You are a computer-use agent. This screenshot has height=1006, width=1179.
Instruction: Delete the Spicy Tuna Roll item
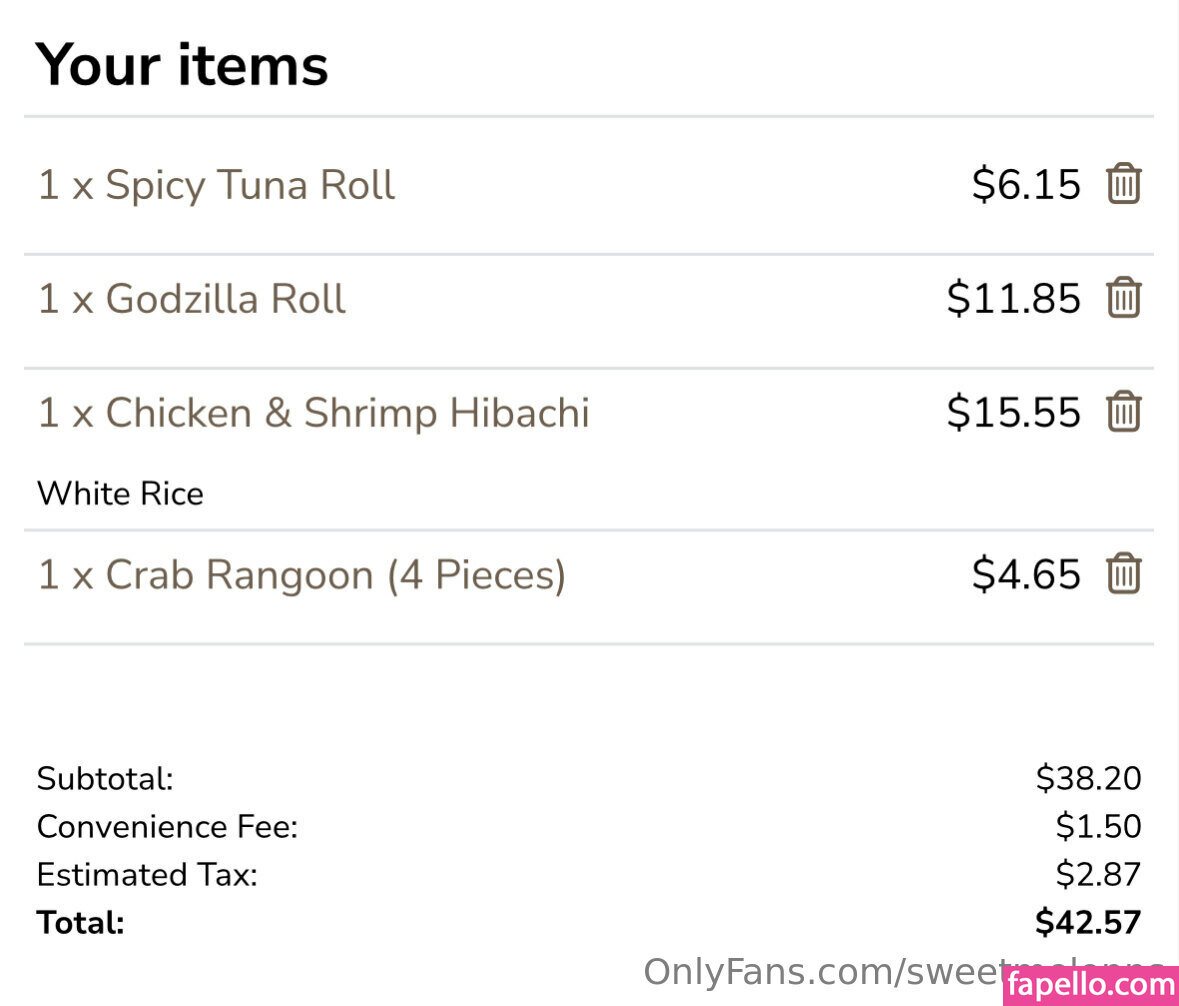(1123, 185)
